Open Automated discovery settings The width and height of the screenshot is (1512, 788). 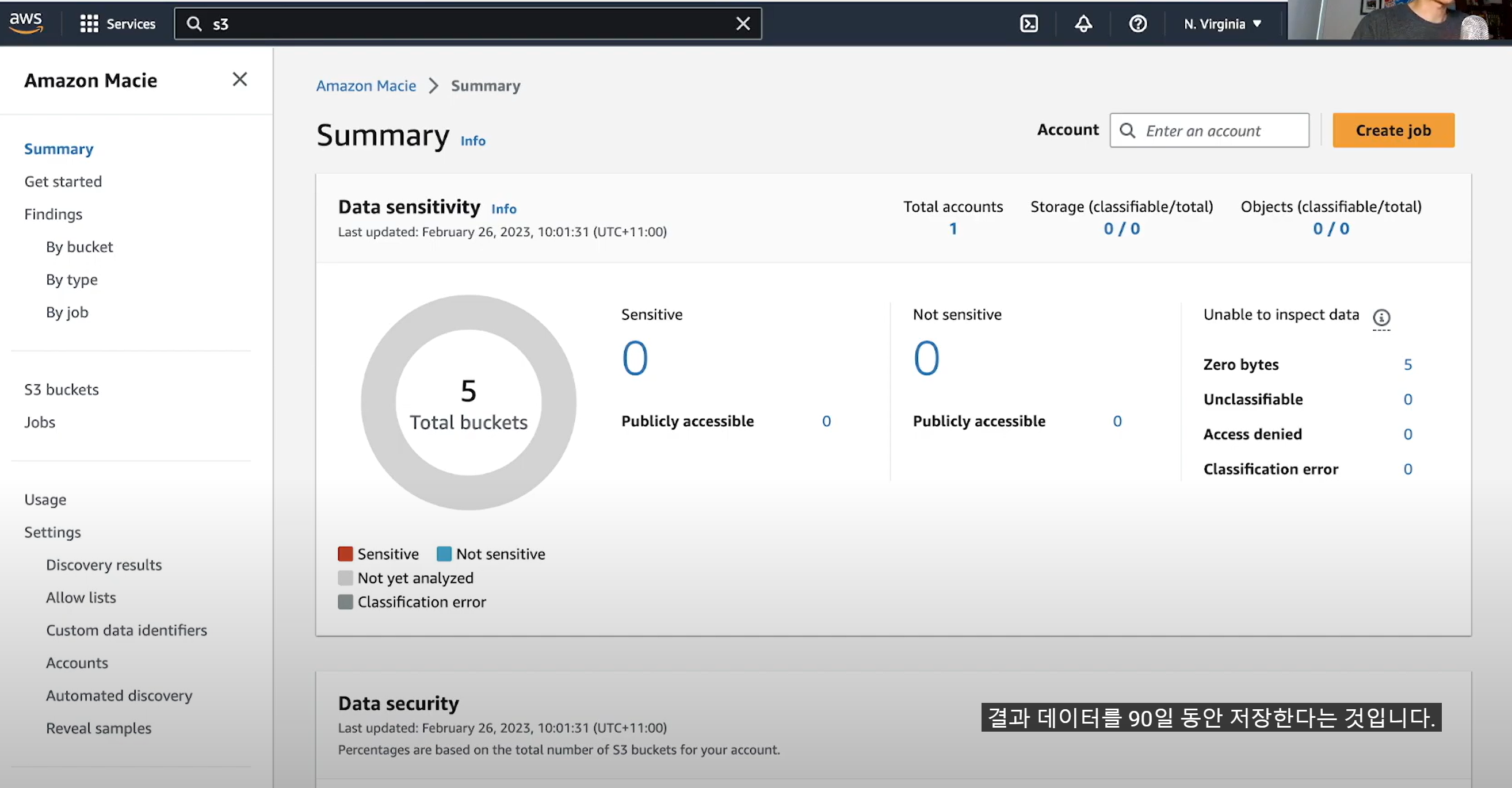tap(119, 695)
